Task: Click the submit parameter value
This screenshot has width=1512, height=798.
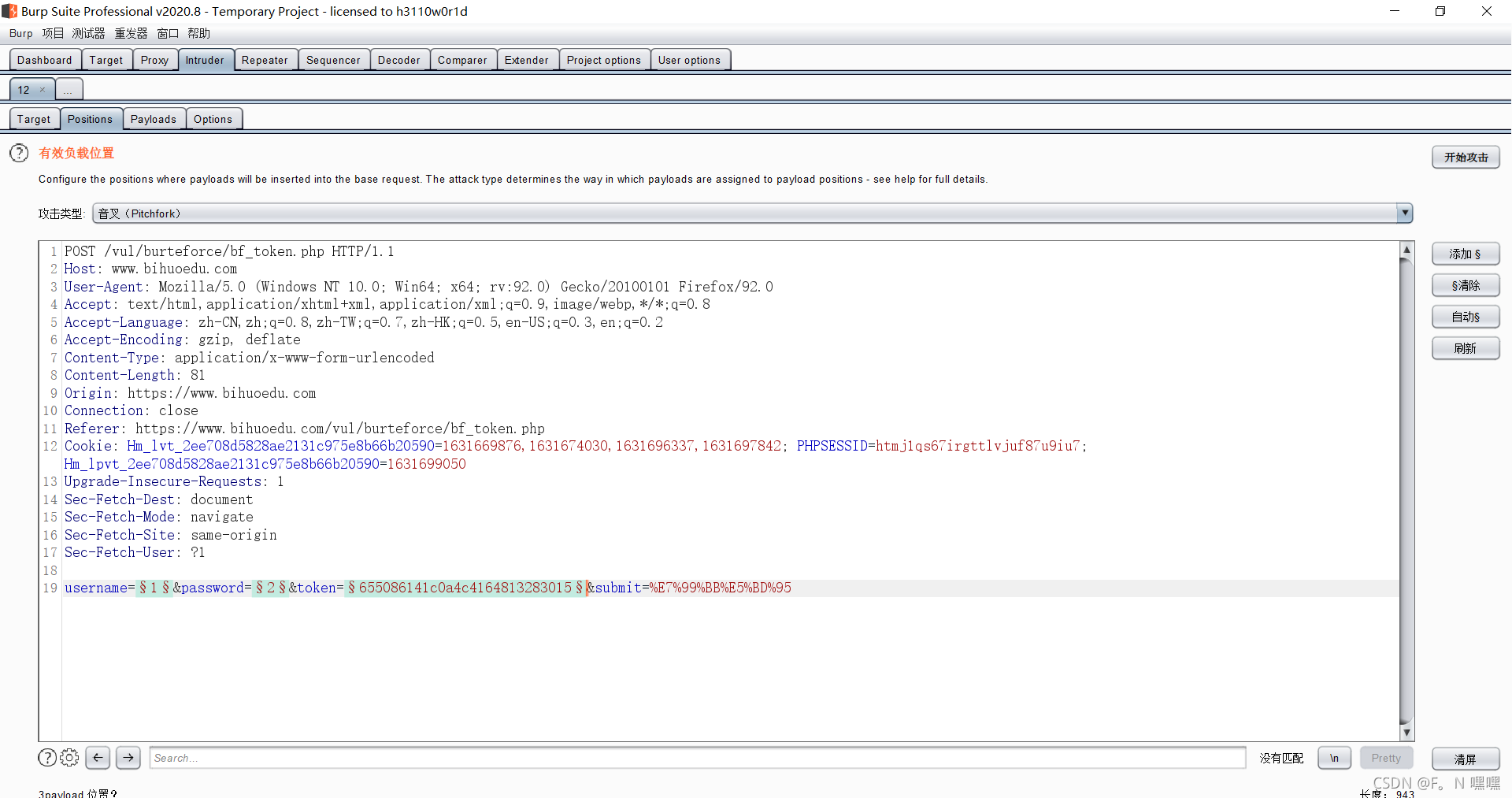Action: pos(721,588)
